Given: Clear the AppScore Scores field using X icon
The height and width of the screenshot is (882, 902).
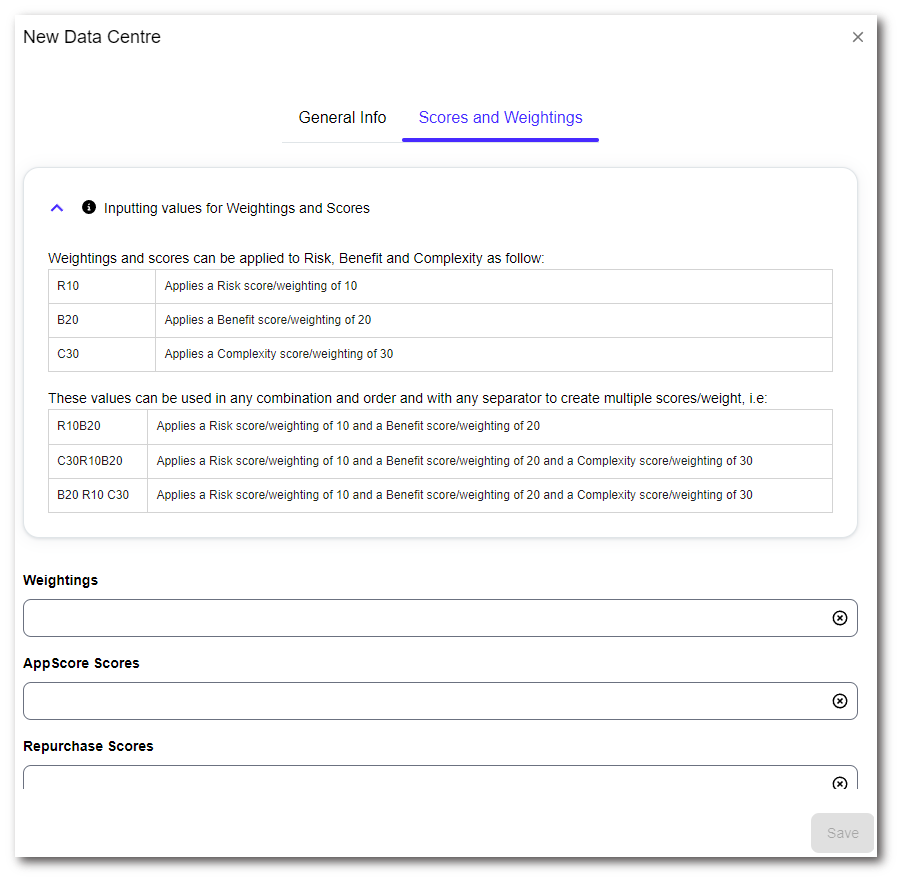Looking at the screenshot, I should coord(840,701).
